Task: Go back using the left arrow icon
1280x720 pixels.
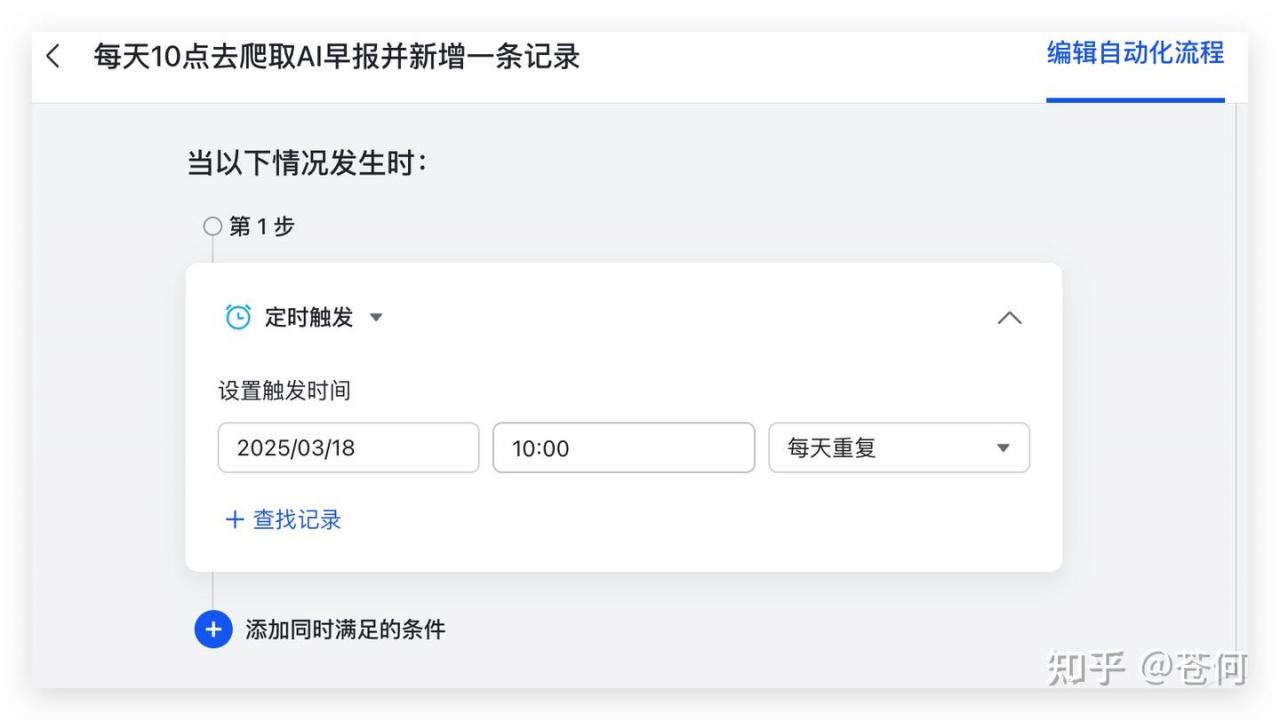Action: (53, 57)
